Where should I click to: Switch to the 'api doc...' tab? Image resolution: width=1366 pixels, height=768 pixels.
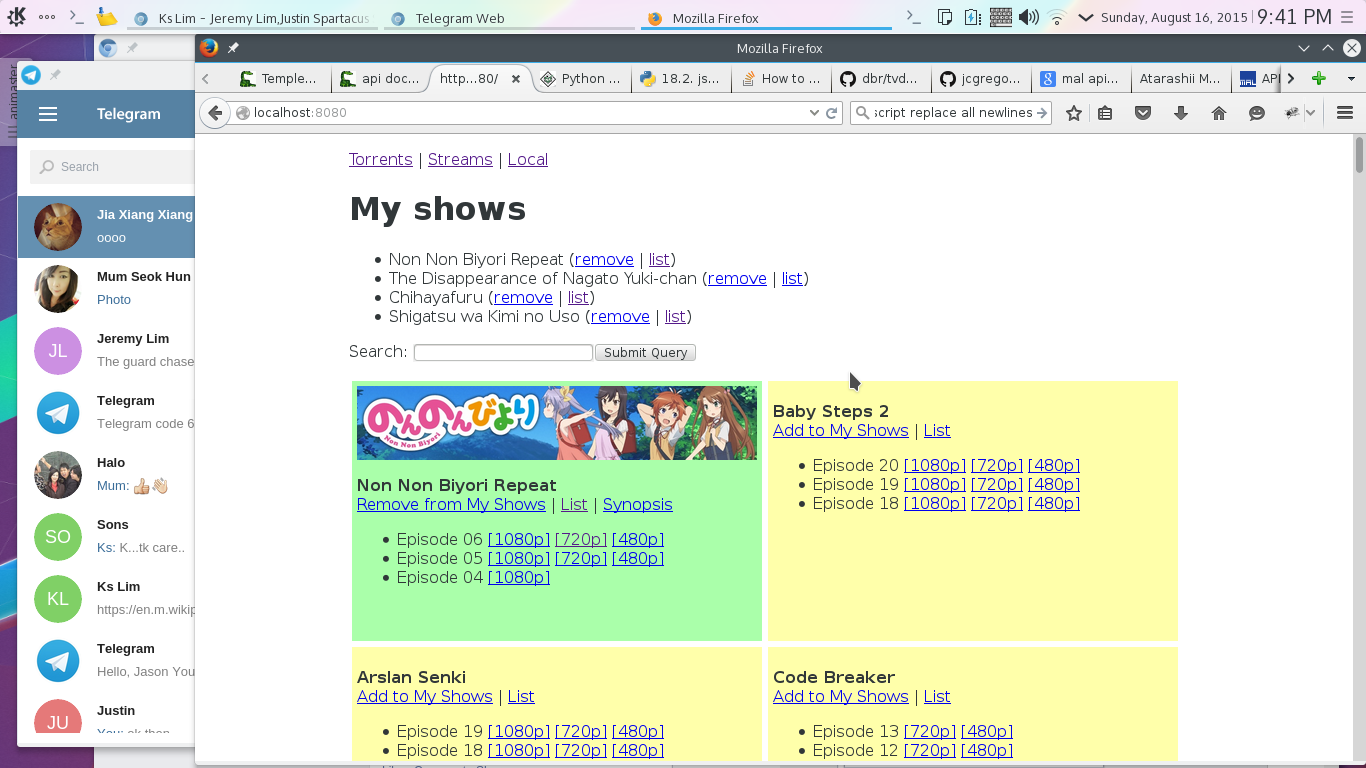tap(379, 78)
